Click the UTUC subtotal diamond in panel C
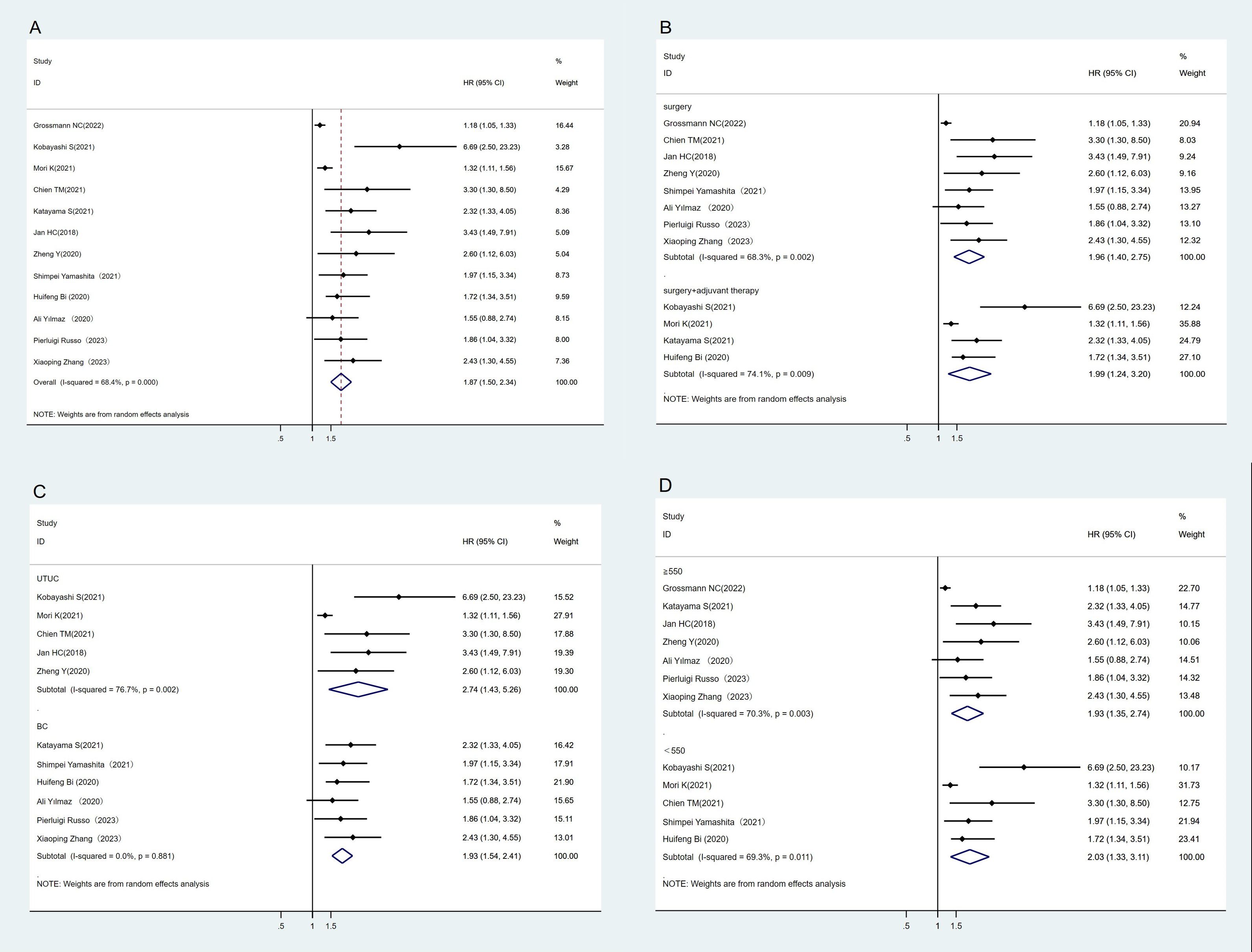The height and width of the screenshot is (952, 1252). [358, 690]
